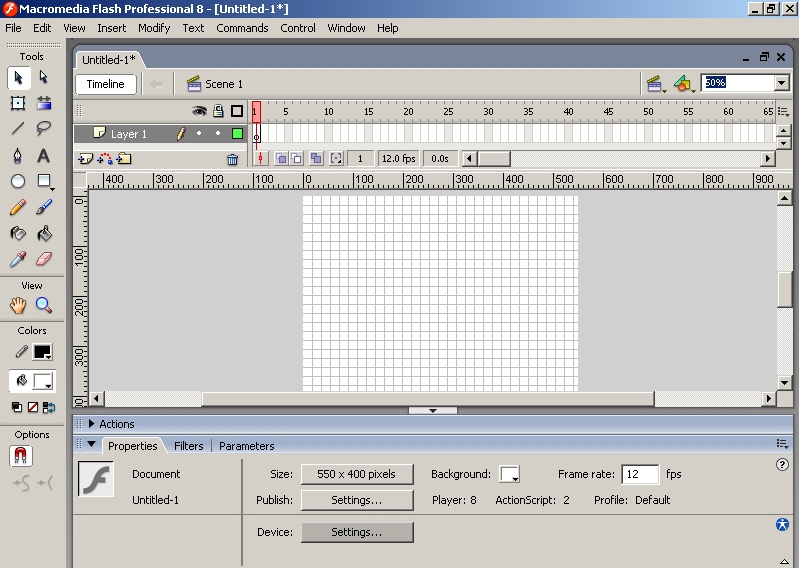Toggle Edit Multiple Frames button
The width and height of the screenshot is (799, 568).
coord(316,158)
